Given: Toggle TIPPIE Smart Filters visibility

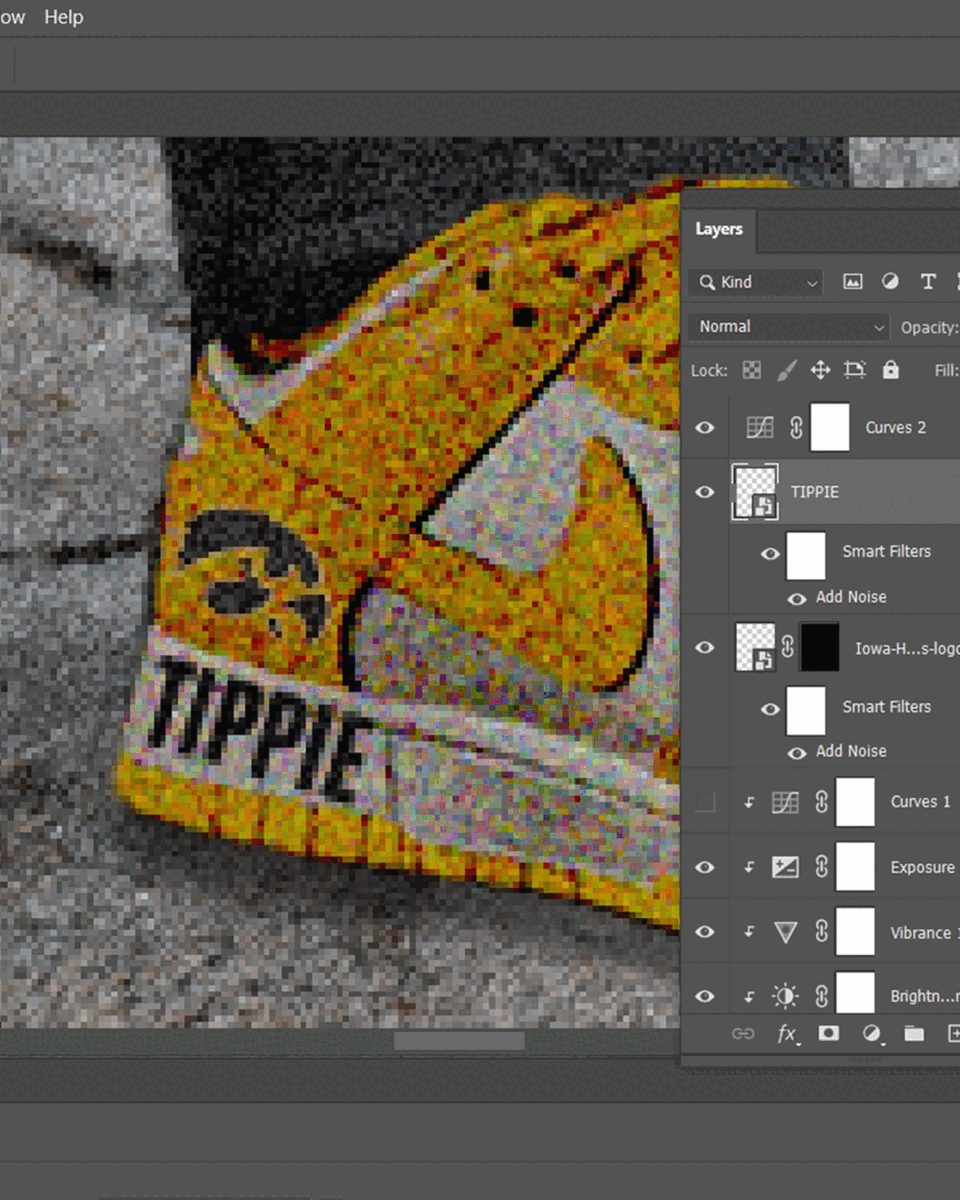Looking at the screenshot, I should 770,553.
